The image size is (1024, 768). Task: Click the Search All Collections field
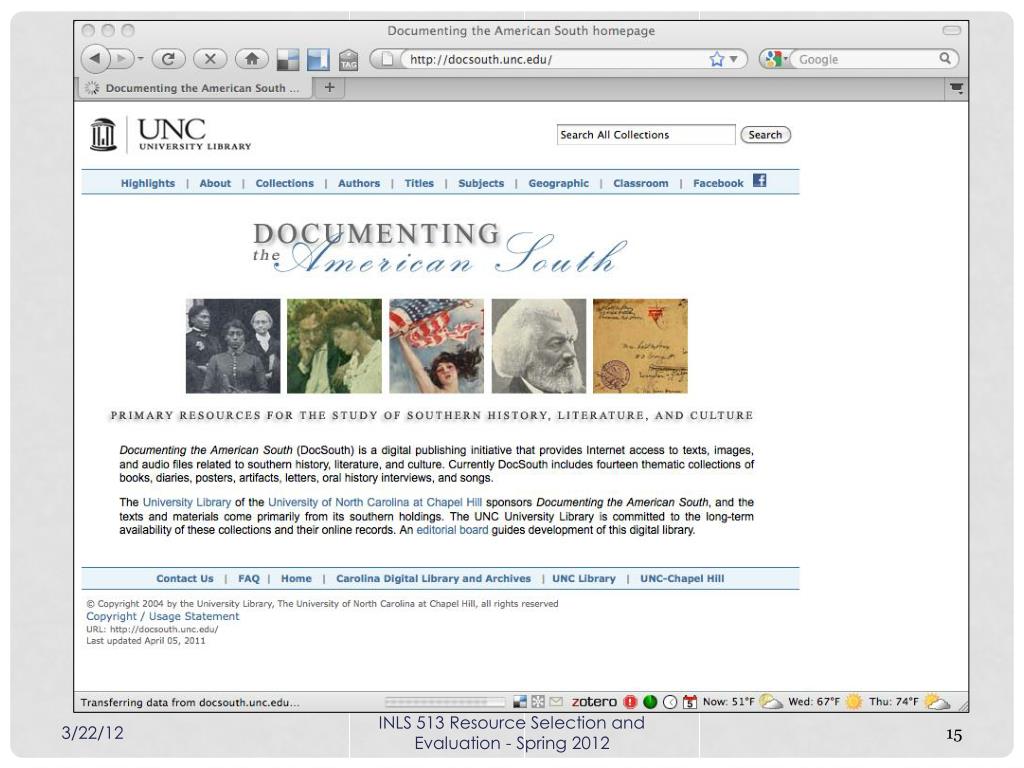click(x=646, y=135)
